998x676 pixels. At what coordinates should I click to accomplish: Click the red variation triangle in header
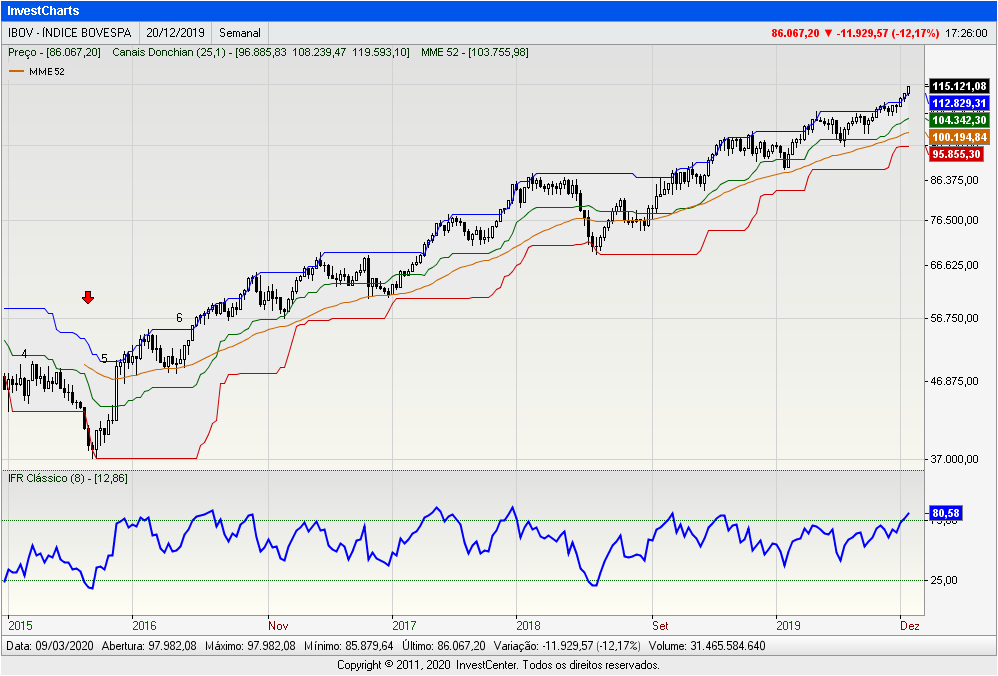(828, 33)
